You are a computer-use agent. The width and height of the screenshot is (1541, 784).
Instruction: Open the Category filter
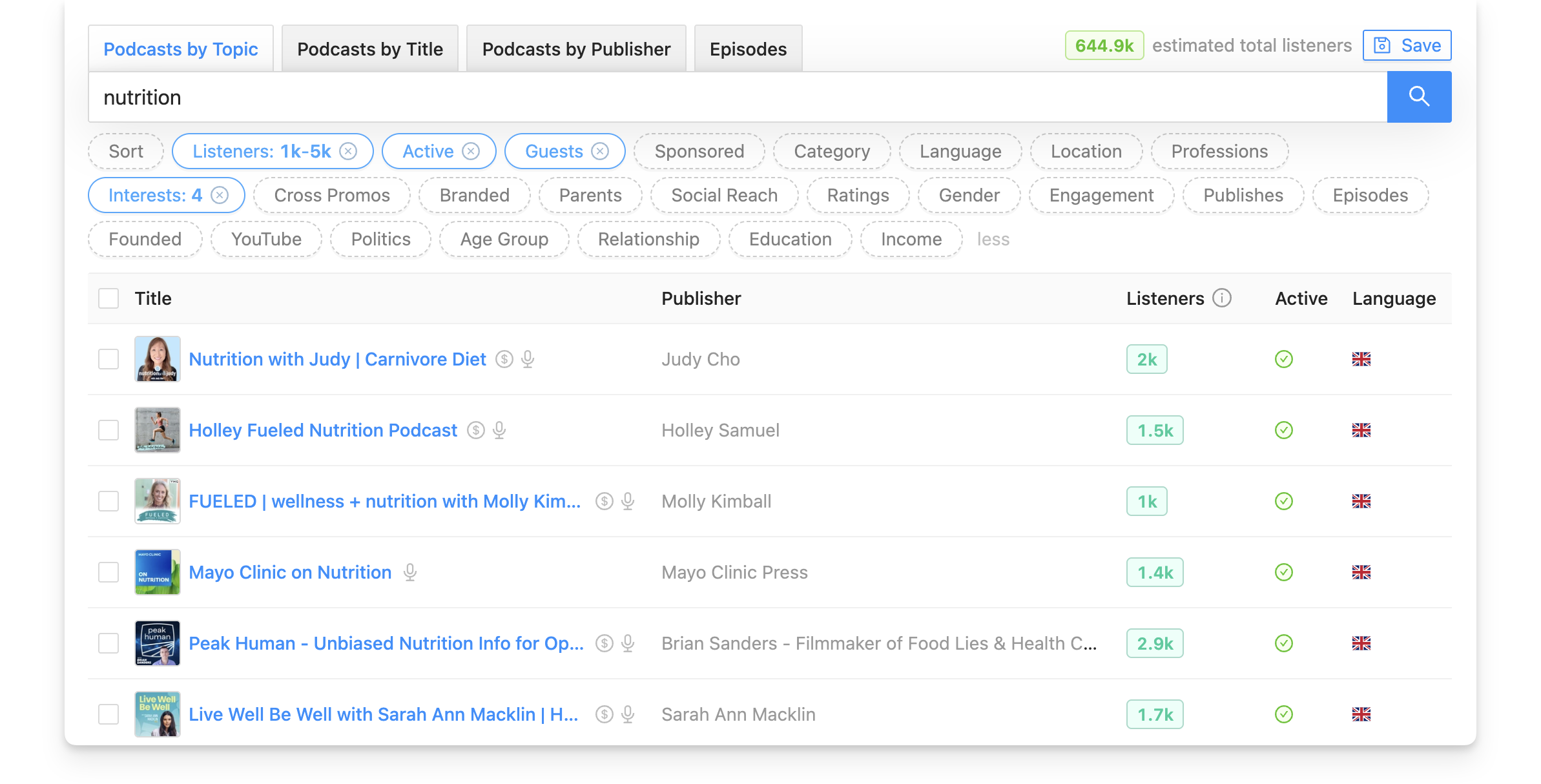[x=832, y=151]
